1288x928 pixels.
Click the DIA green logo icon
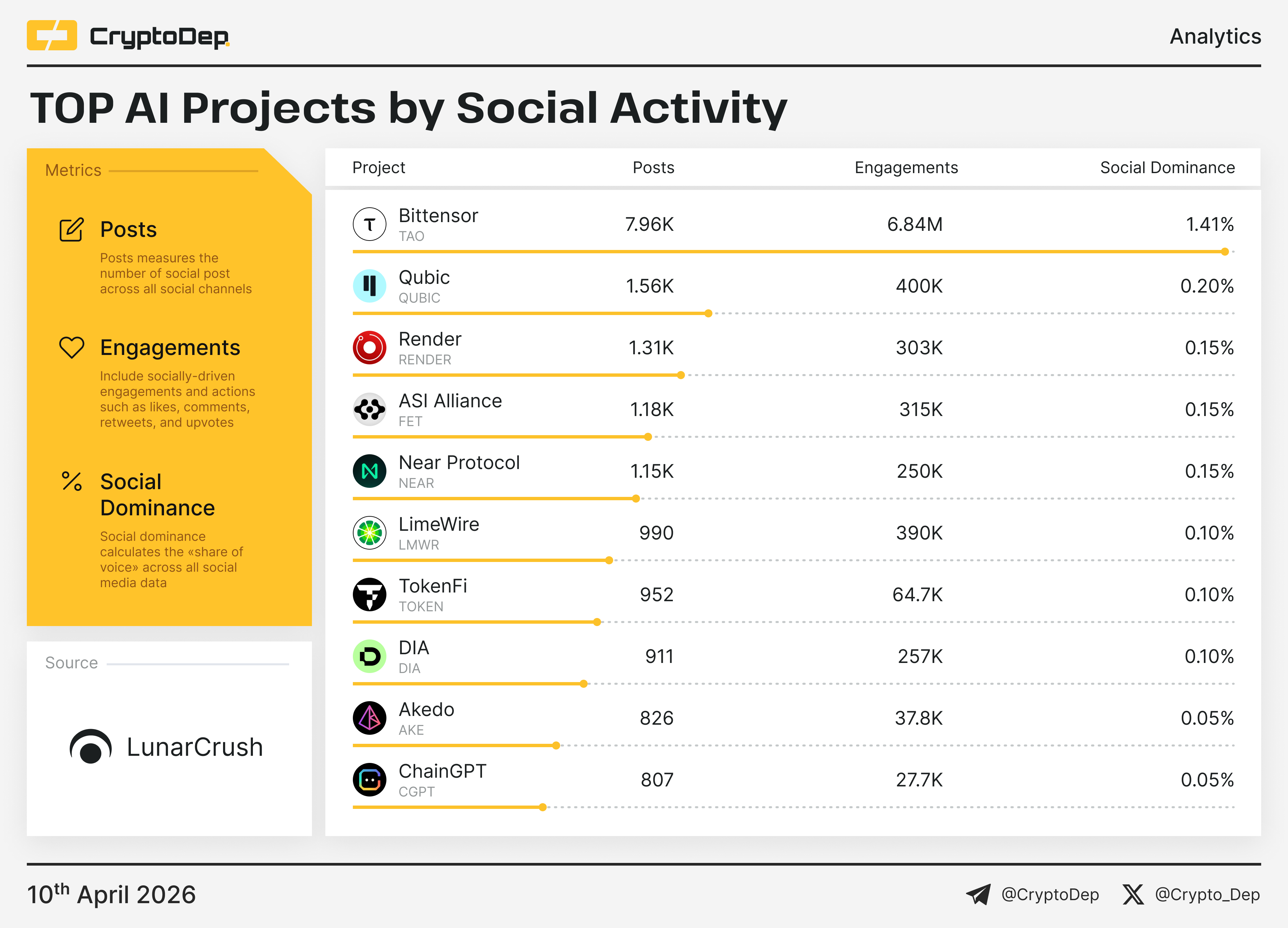click(369, 657)
